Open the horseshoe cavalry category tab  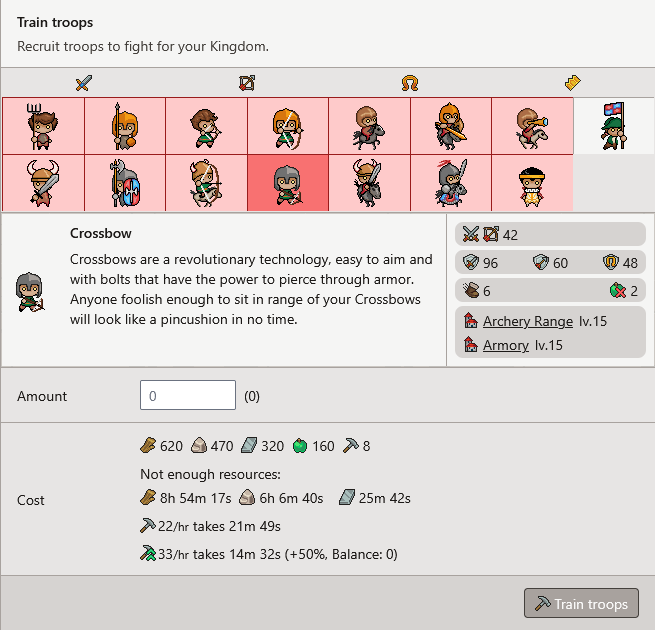410,83
